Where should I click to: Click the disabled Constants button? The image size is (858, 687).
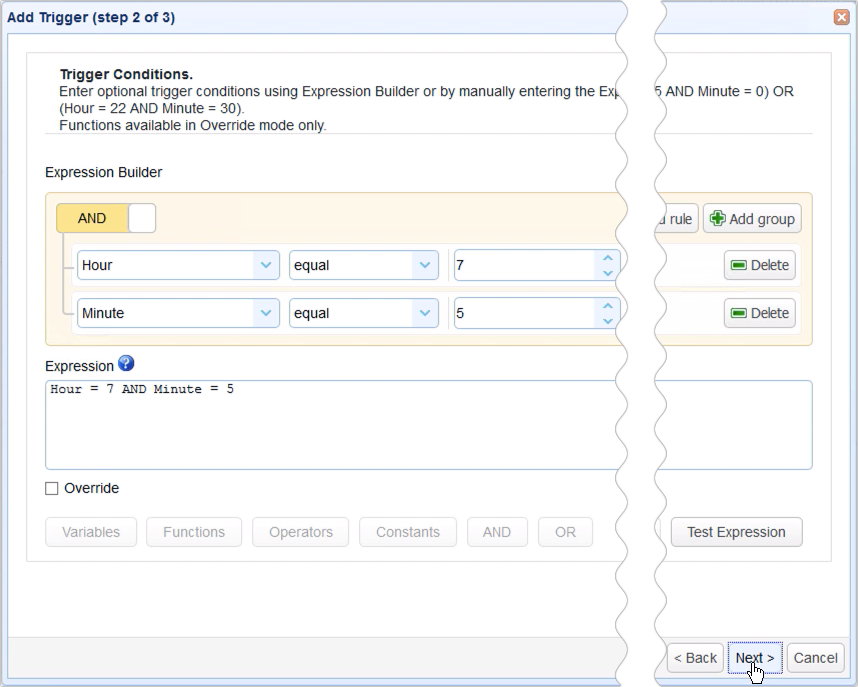tap(407, 532)
